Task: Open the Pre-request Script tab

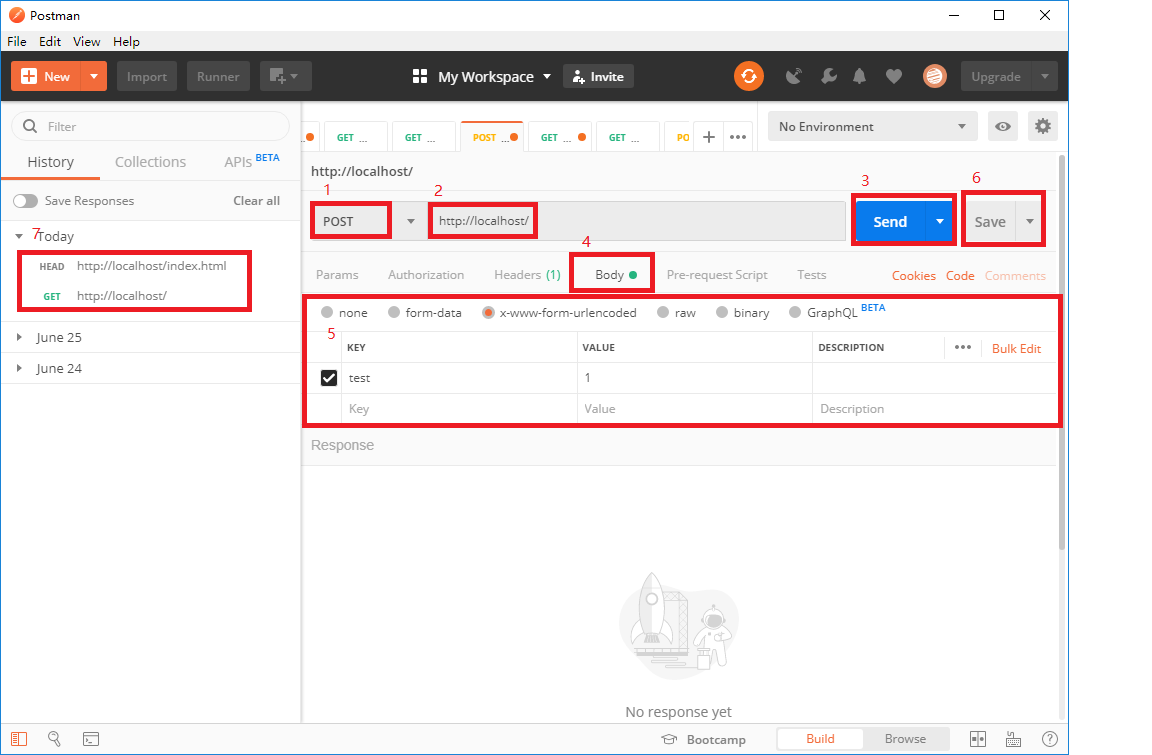Action: tap(717, 275)
